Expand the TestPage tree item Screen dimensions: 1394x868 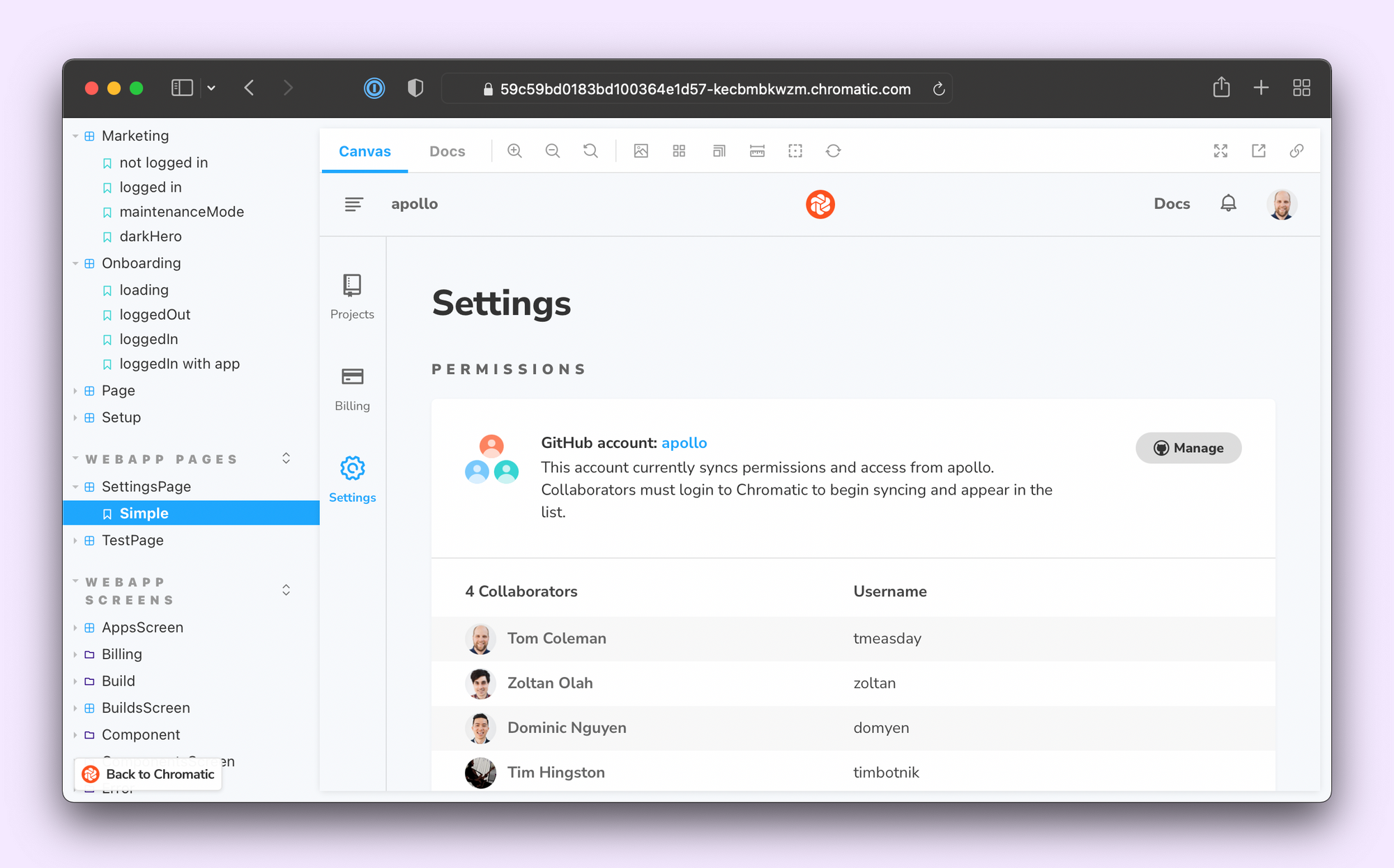coord(75,541)
